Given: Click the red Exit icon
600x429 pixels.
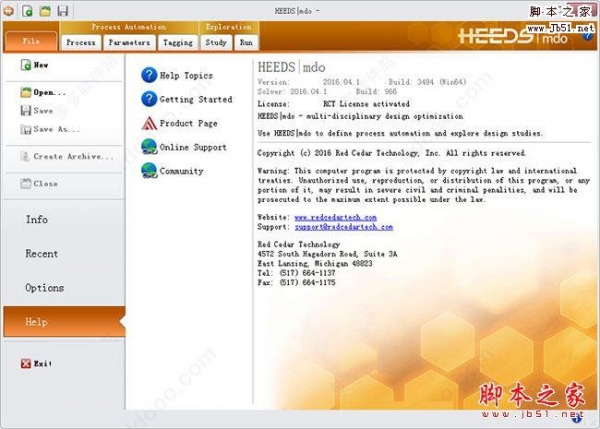Looking at the screenshot, I should pyautogui.click(x=26, y=364).
